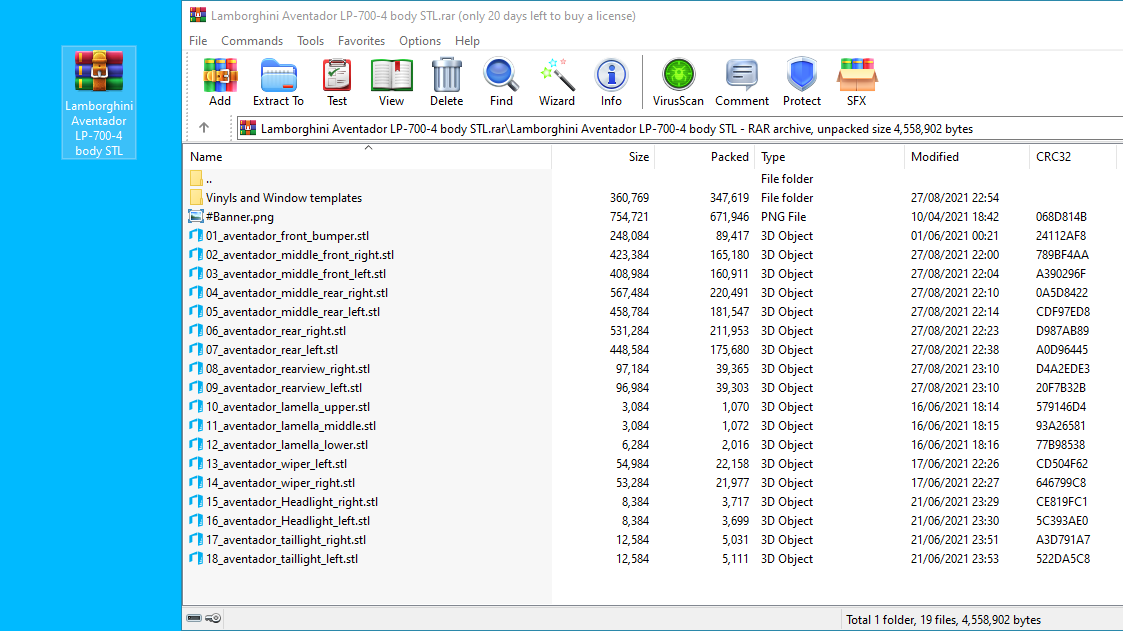Viewport: 1123px width, 631px height.
Task: Select the Lamborghini RAR desktop icon
Action: point(99,102)
